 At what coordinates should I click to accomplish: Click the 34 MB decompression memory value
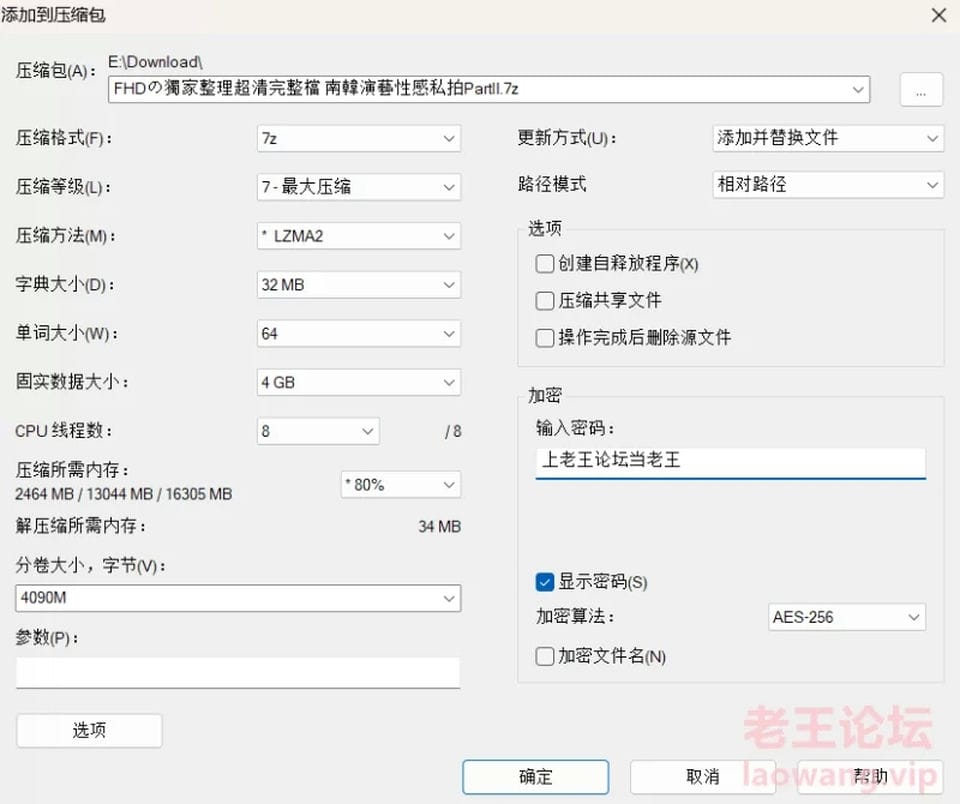pos(440,526)
